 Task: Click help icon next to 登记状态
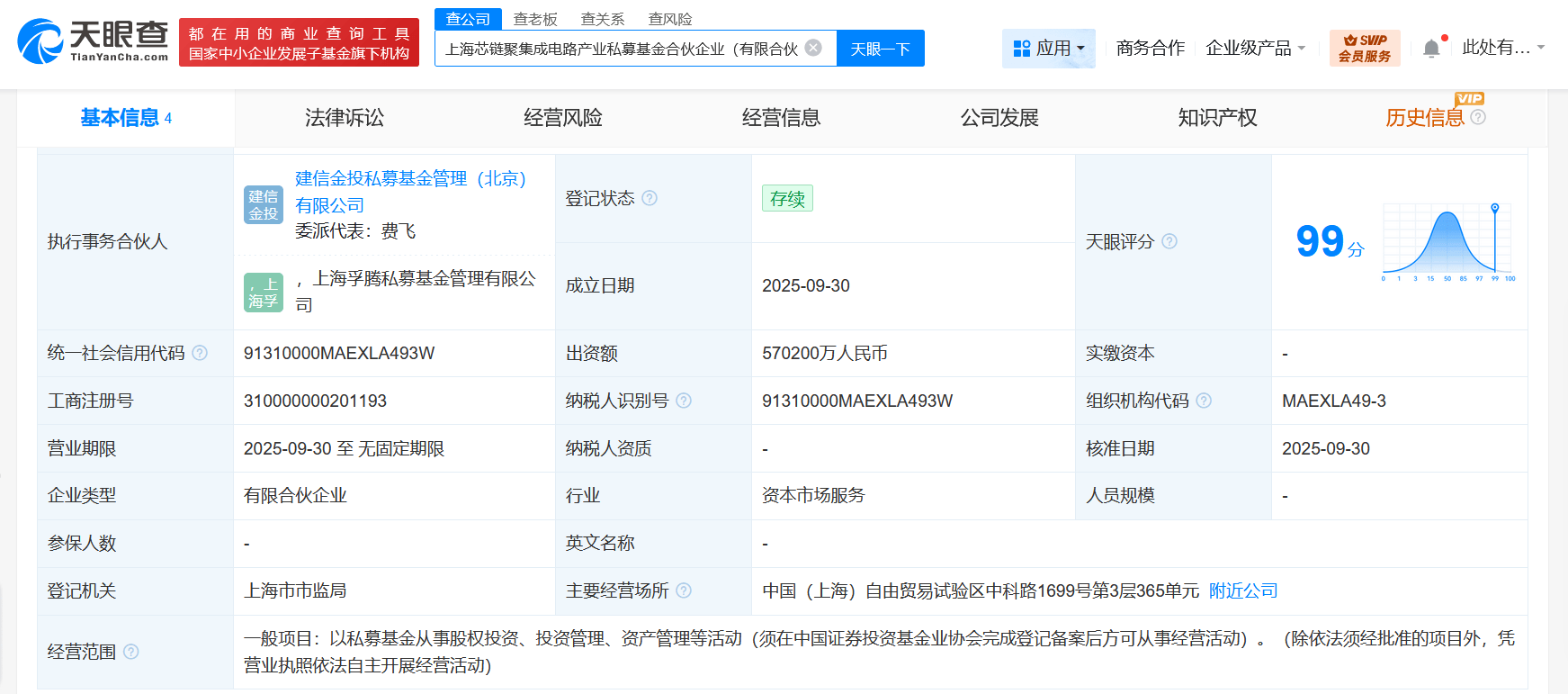(x=650, y=198)
